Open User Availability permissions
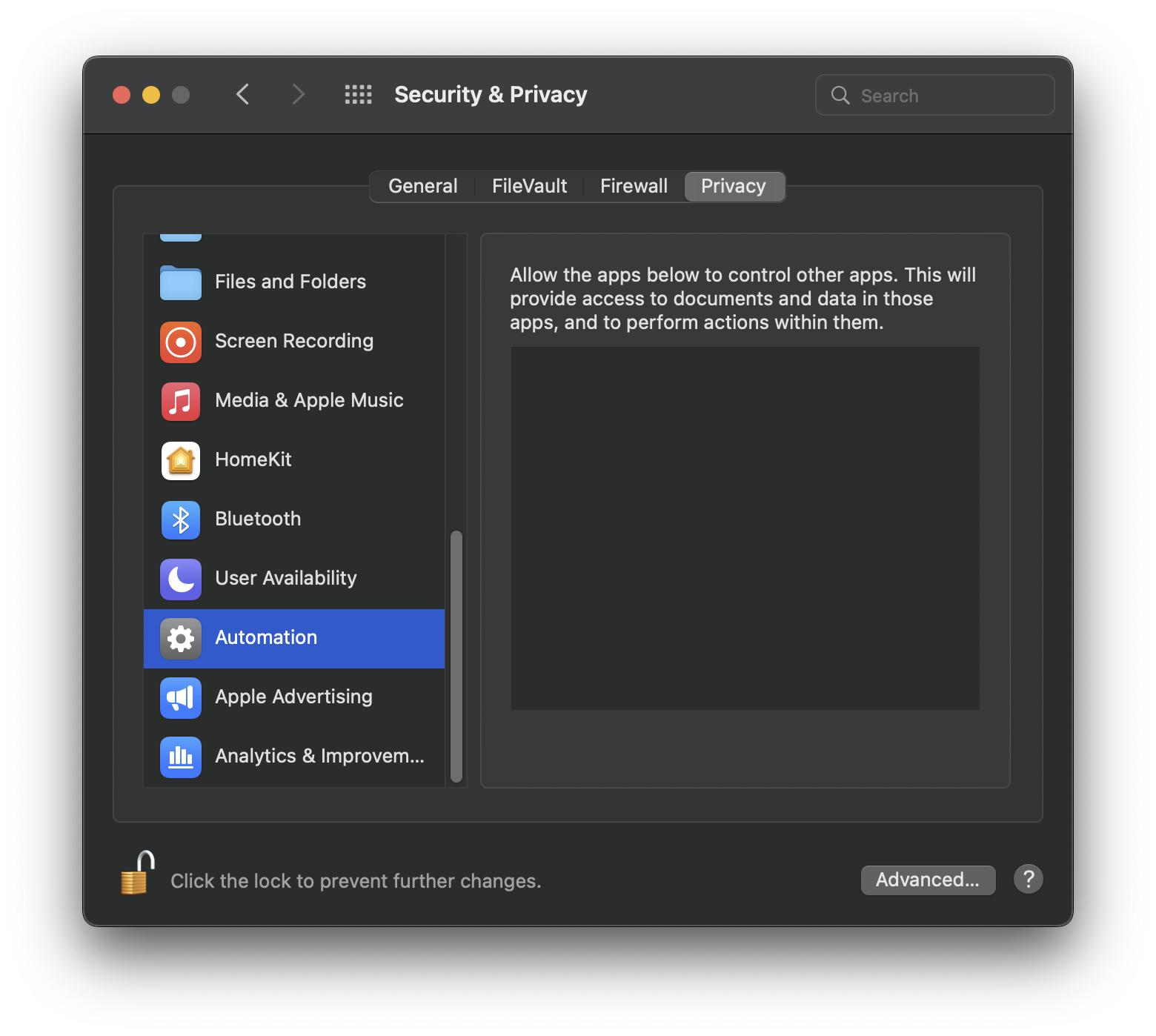 point(285,578)
